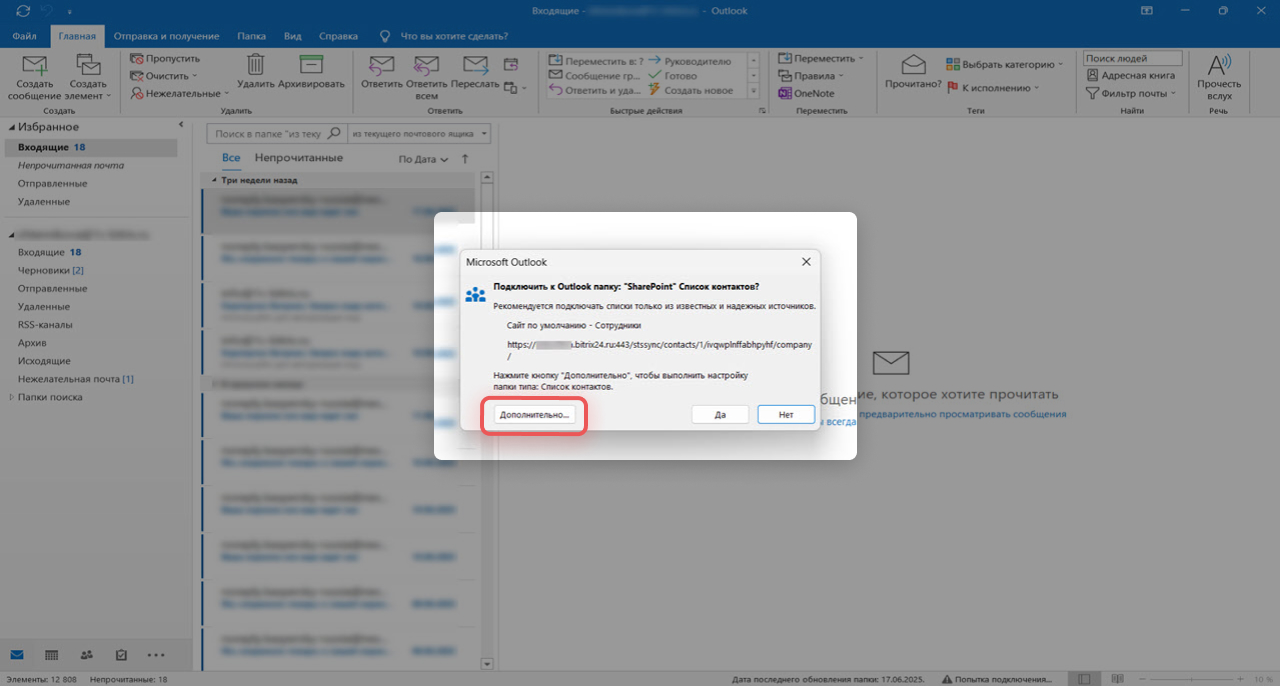The height and width of the screenshot is (686, 1280).
Task: Click the Send/Receive all folders quick-access icon
Action: pos(23,10)
